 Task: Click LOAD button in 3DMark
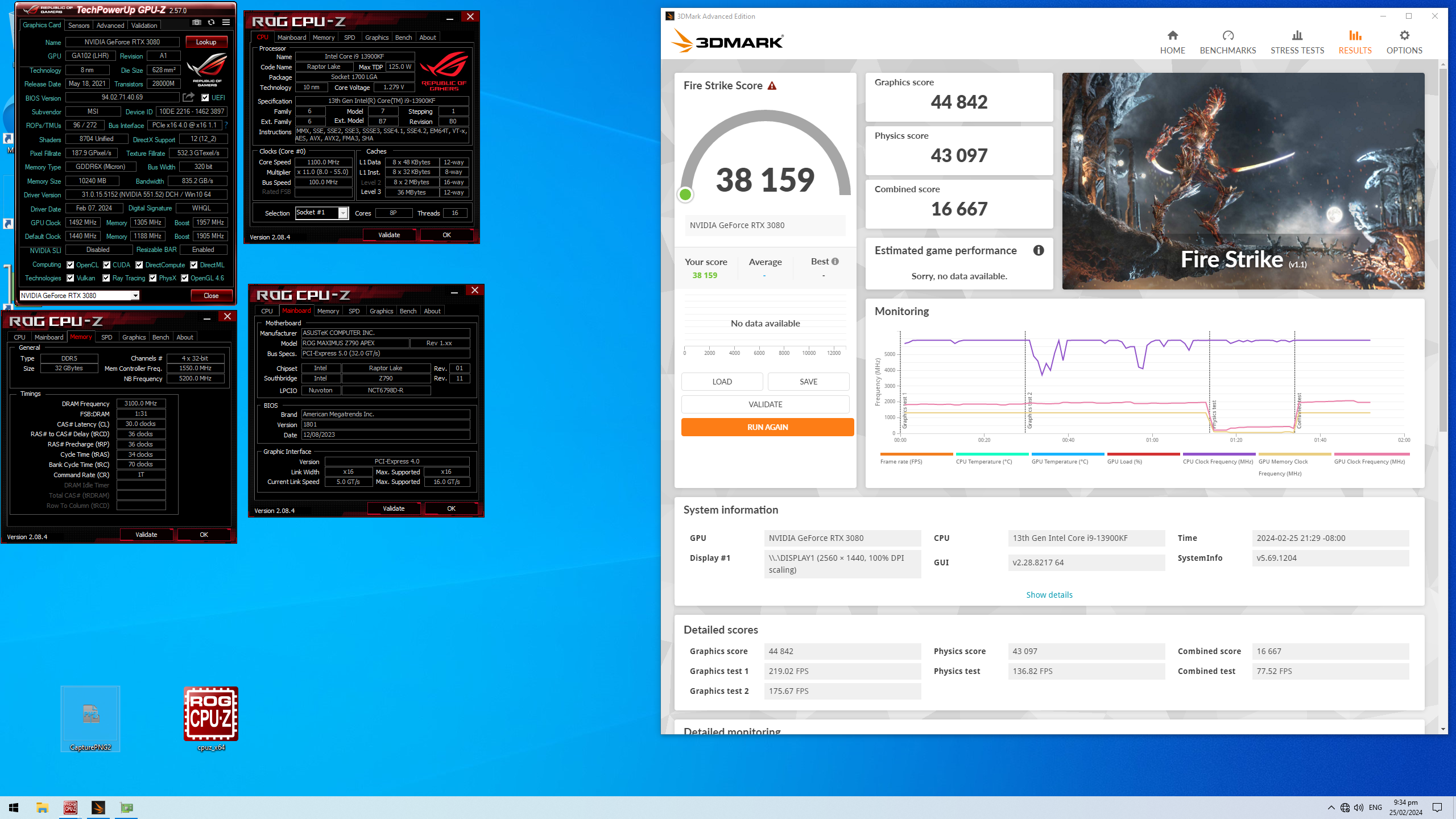(x=722, y=382)
